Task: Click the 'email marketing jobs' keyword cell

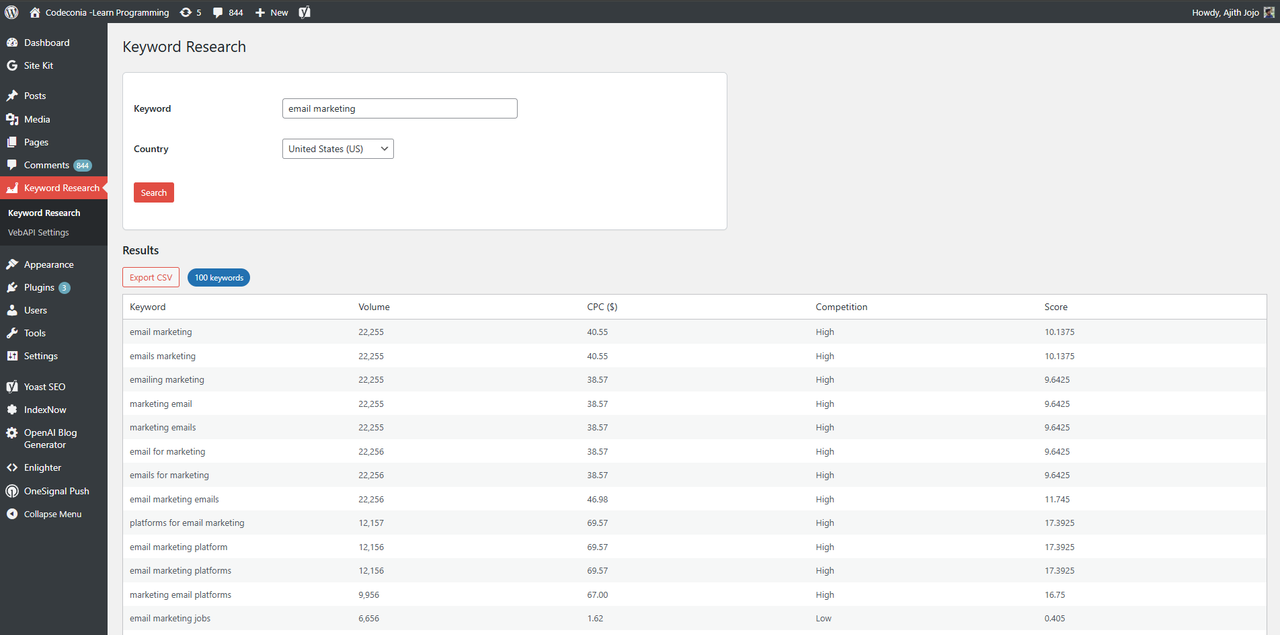Action: coord(170,619)
